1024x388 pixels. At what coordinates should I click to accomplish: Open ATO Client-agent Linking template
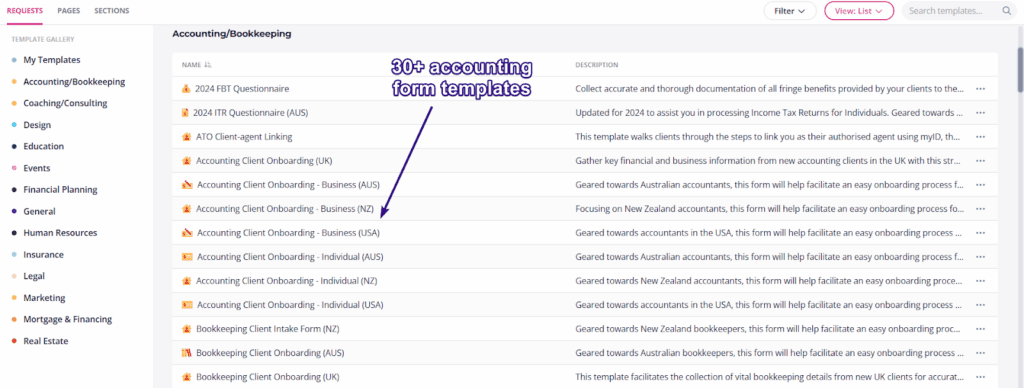244,137
